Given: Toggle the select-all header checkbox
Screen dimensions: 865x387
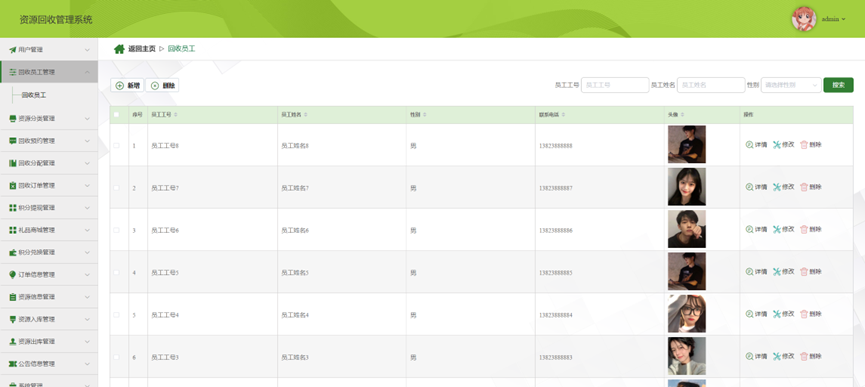Looking at the screenshot, I should 116,115.
